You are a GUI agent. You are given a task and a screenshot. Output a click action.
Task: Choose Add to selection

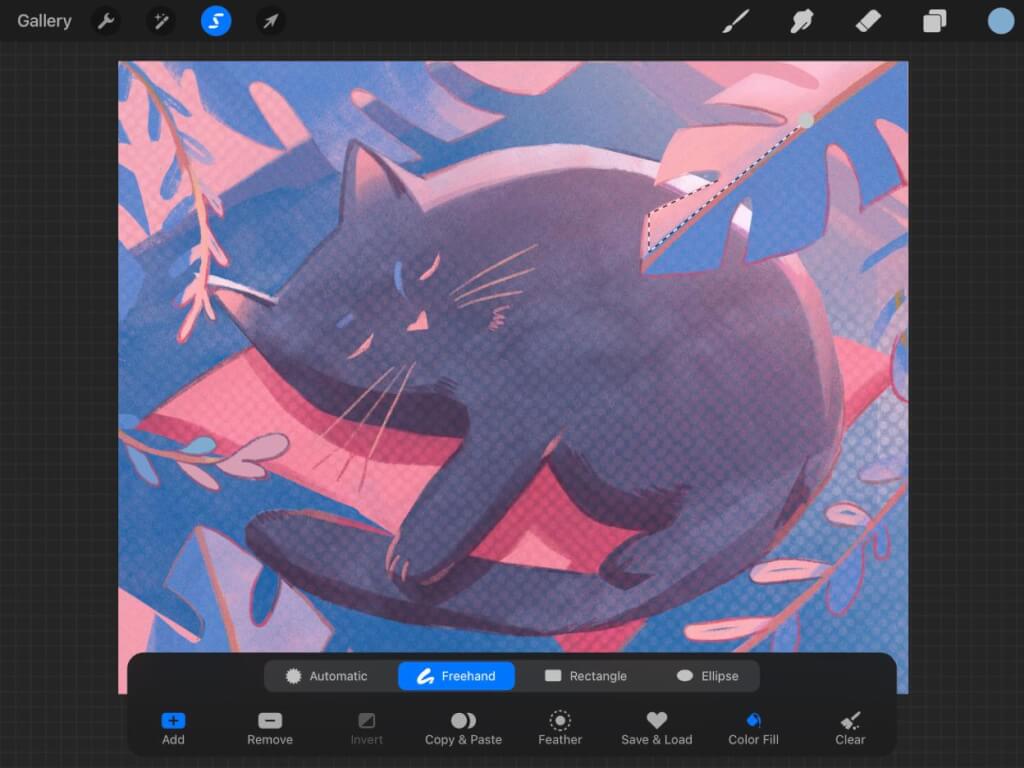tap(173, 728)
